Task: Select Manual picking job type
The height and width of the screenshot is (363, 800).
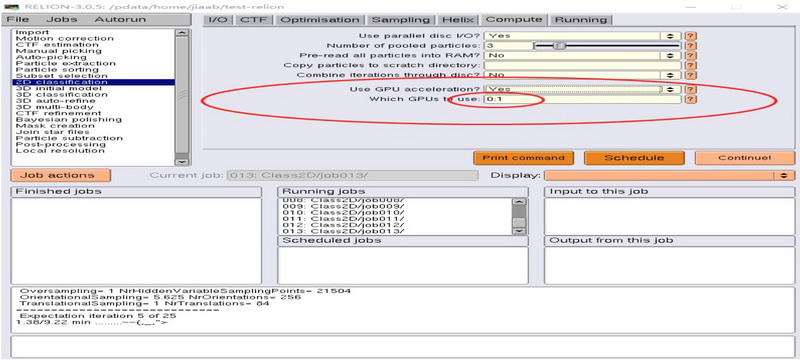Action: tap(93, 51)
